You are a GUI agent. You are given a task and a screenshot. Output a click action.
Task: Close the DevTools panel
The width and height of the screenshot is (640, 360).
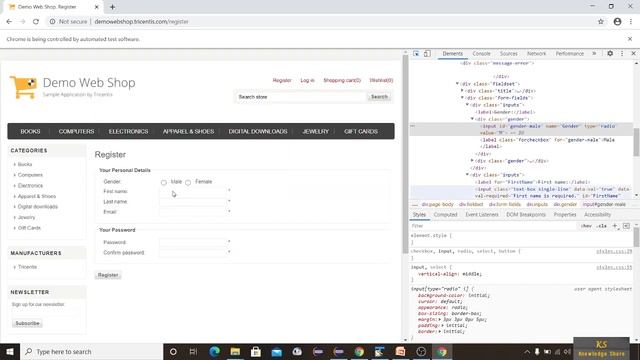tap(633, 53)
